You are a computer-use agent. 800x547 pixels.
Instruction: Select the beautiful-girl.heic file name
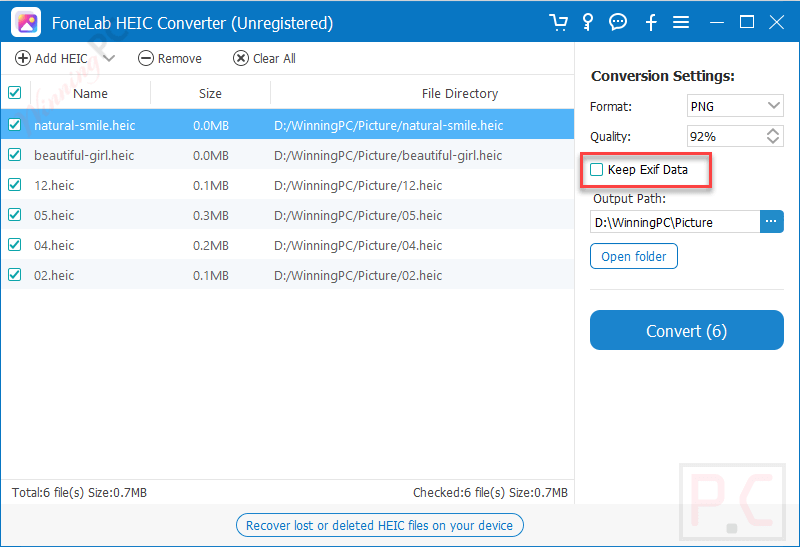pos(84,156)
